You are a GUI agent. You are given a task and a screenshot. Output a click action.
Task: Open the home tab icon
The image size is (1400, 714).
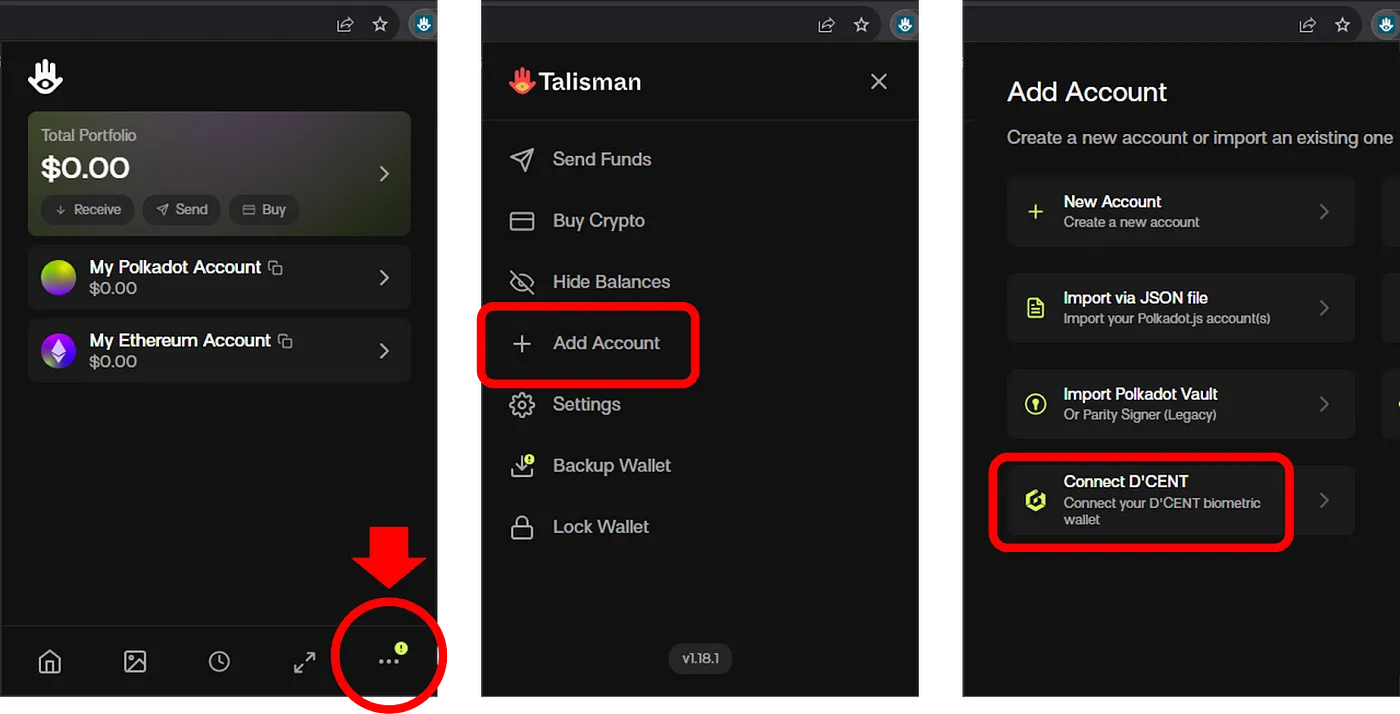[49, 661]
